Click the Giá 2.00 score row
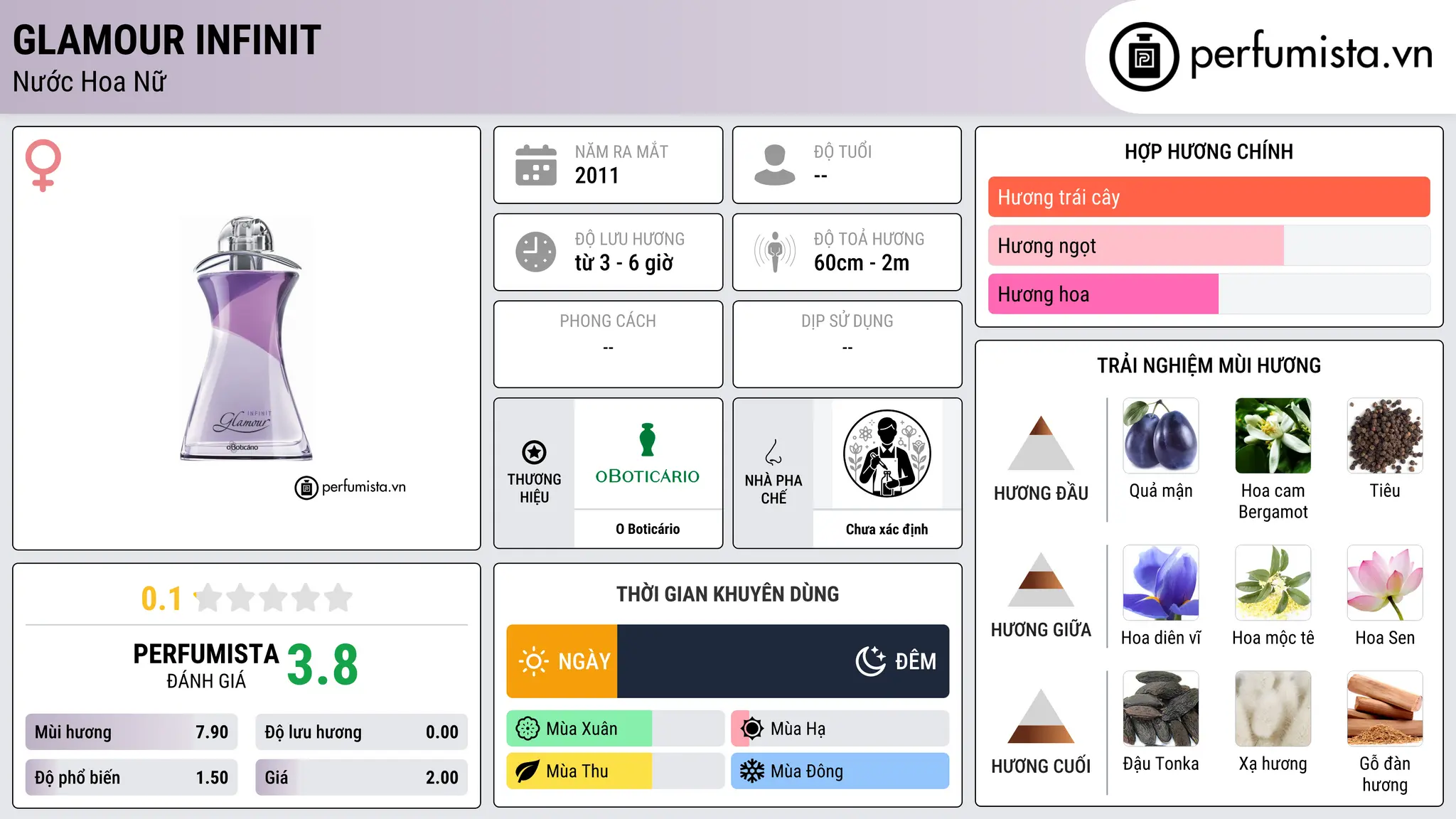This screenshot has width=1456, height=819. pos(362,778)
